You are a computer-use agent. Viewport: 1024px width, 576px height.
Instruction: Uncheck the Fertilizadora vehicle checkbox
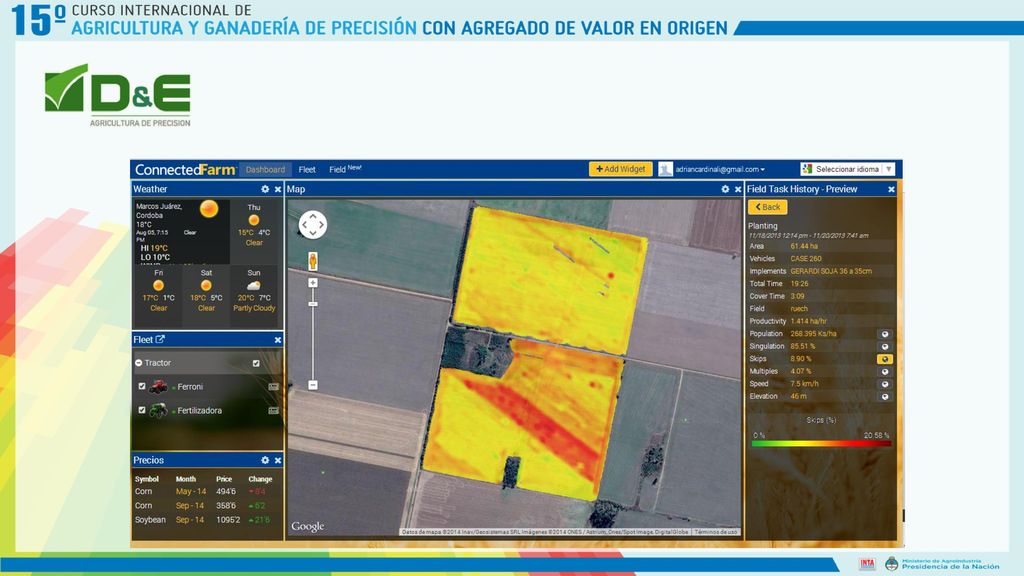(x=142, y=410)
